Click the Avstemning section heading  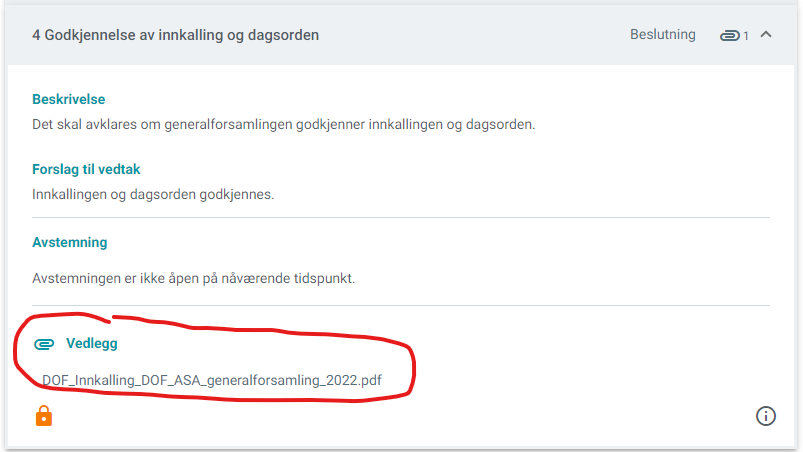tap(70, 243)
